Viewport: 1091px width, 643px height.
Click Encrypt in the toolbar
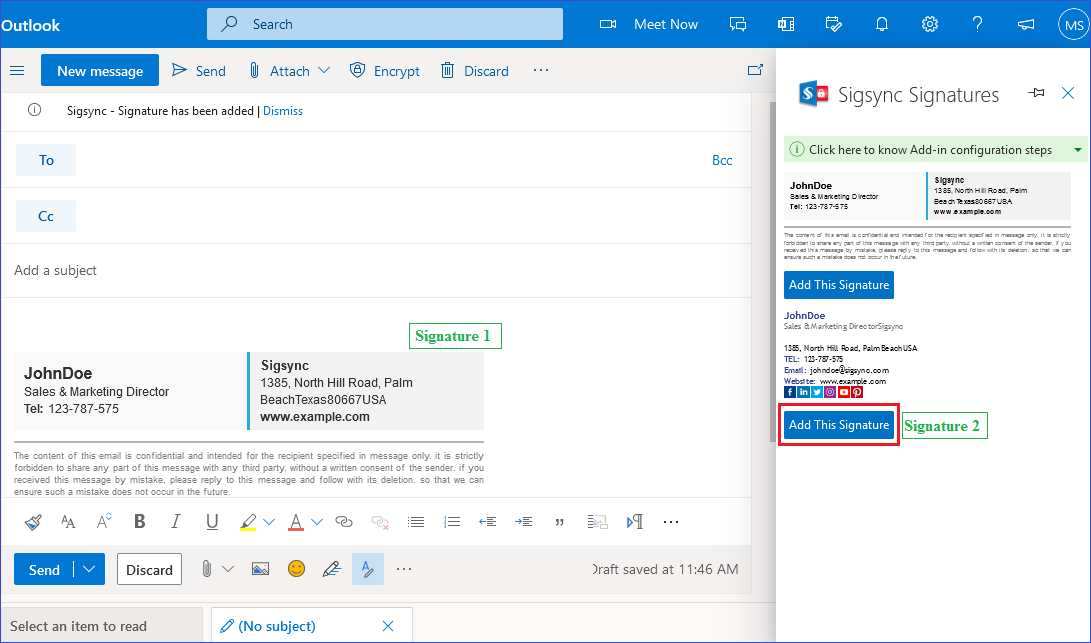[x=385, y=71]
